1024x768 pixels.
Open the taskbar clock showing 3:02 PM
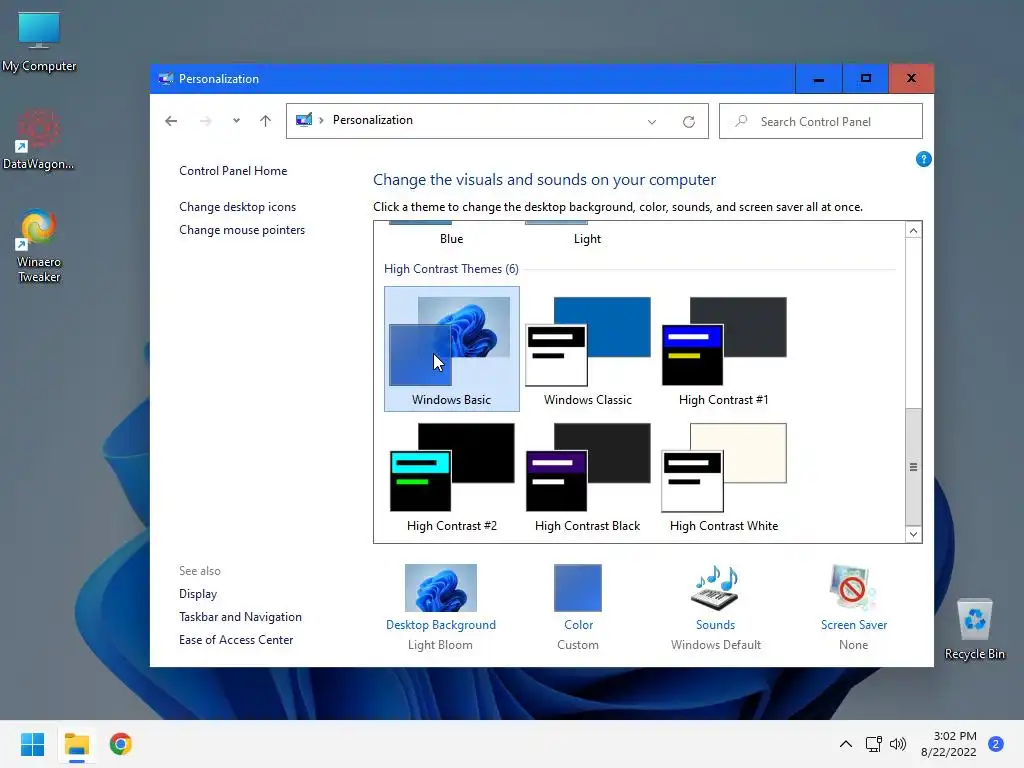[949, 744]
